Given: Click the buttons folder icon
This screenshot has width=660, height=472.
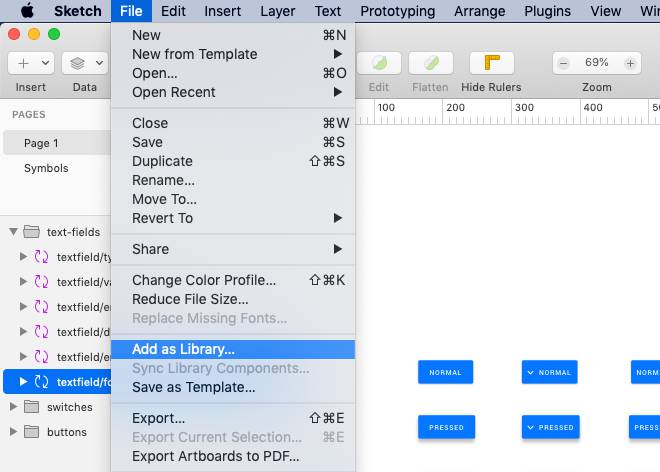Looking at the screenshot, I should [31, 432].
